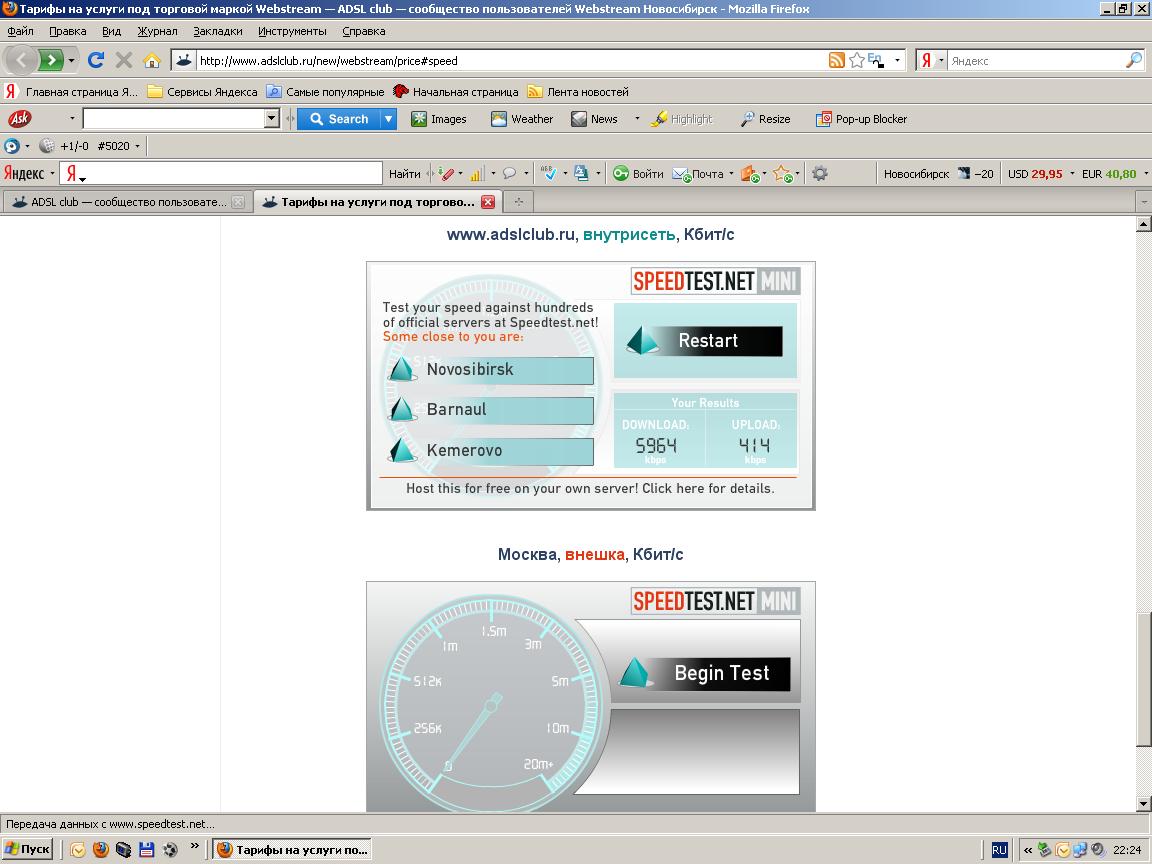1152x864 pixels.
Task: Open the Закладки menu
Action: (x=217, y=31)
